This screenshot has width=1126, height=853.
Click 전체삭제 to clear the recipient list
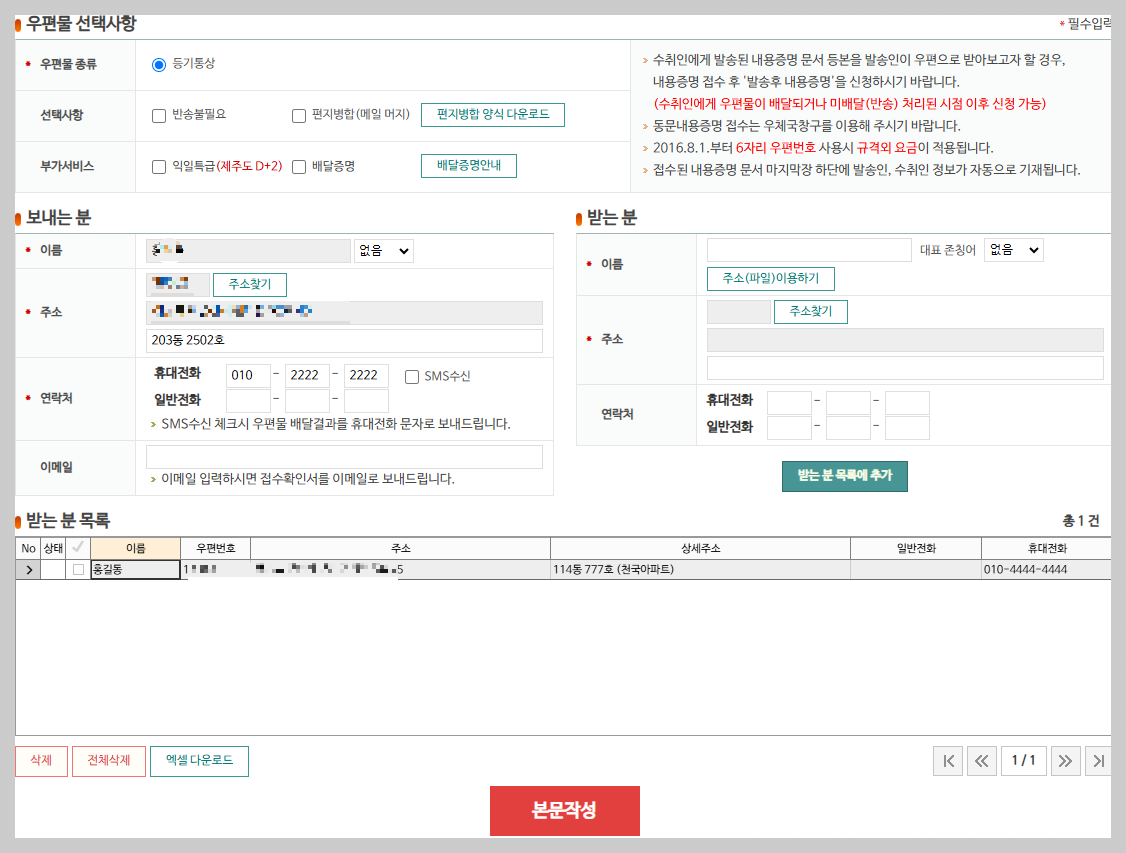(108, 760)
